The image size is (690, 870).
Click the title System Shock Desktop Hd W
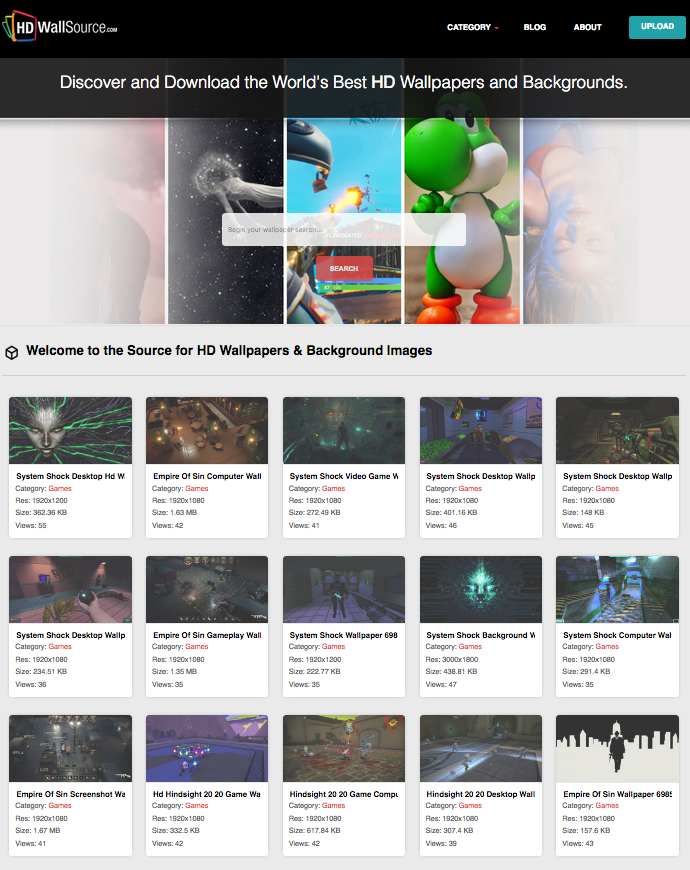pyautogui.click(x=70, y=476)
